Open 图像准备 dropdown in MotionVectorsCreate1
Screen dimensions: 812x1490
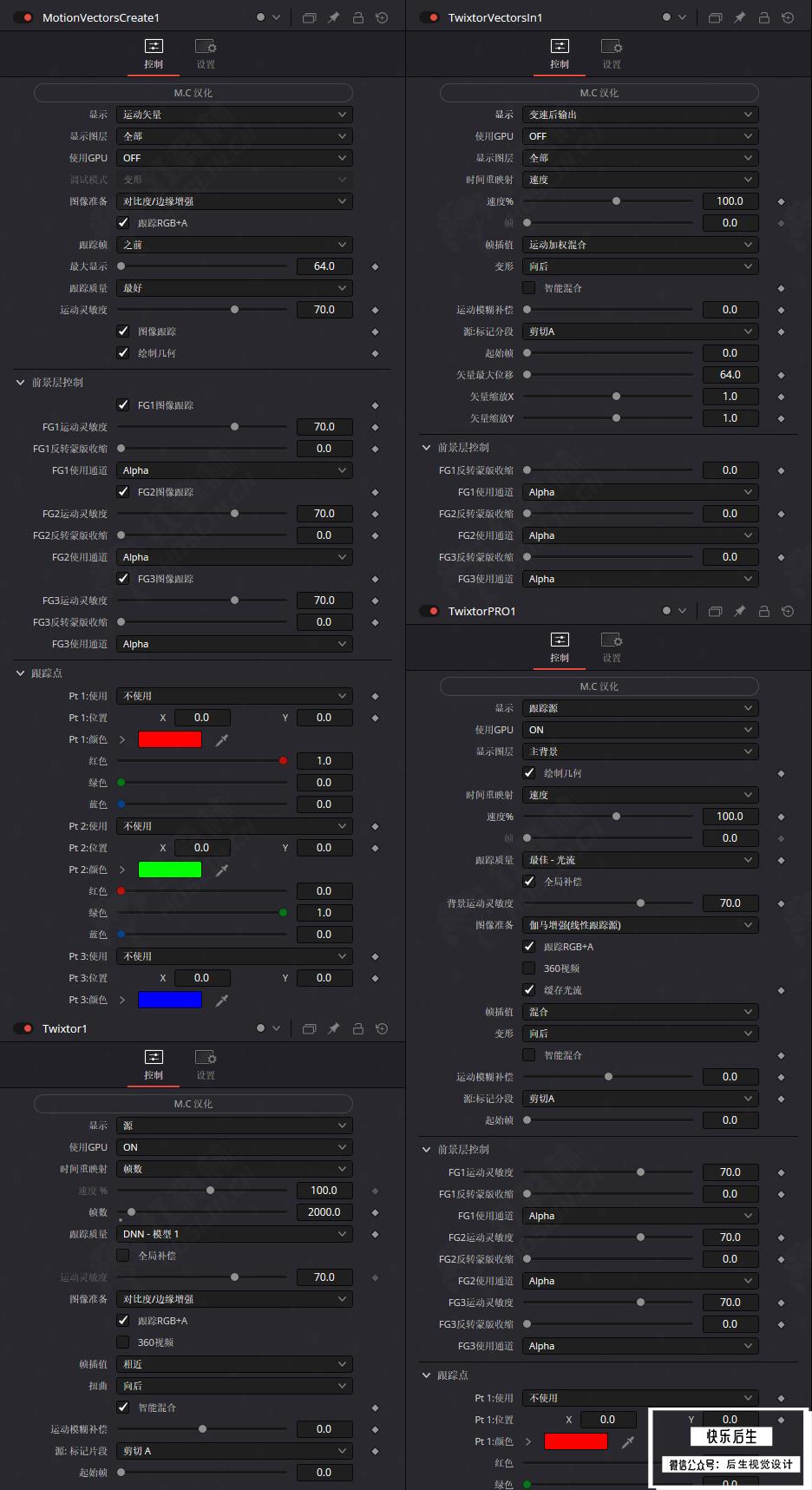coord(234,201)
